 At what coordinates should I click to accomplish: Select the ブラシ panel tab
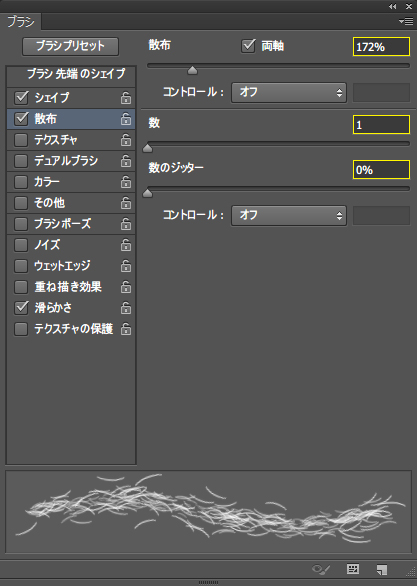coord(21,22)
